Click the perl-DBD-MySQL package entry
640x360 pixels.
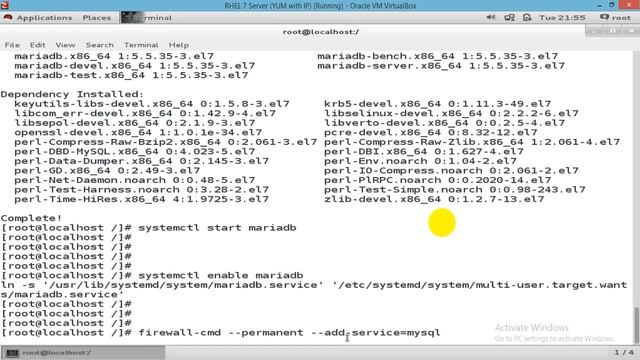tap(135, 151)
